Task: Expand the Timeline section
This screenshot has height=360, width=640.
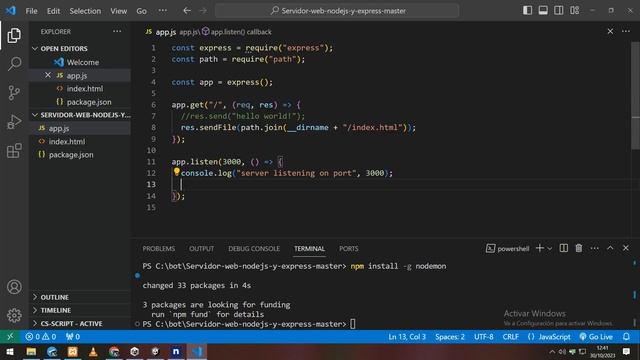Action: point(80,310)
